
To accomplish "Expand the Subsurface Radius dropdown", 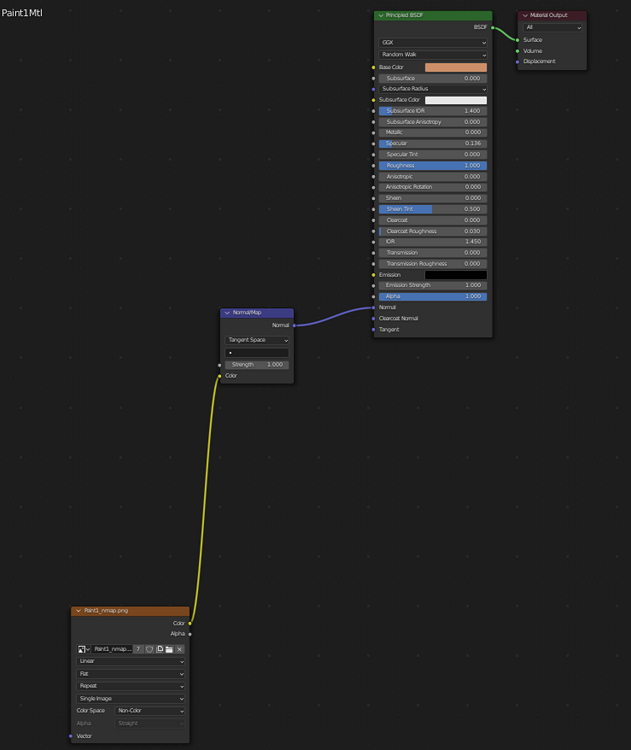I will pyautogui.click(x=433, y=89).
